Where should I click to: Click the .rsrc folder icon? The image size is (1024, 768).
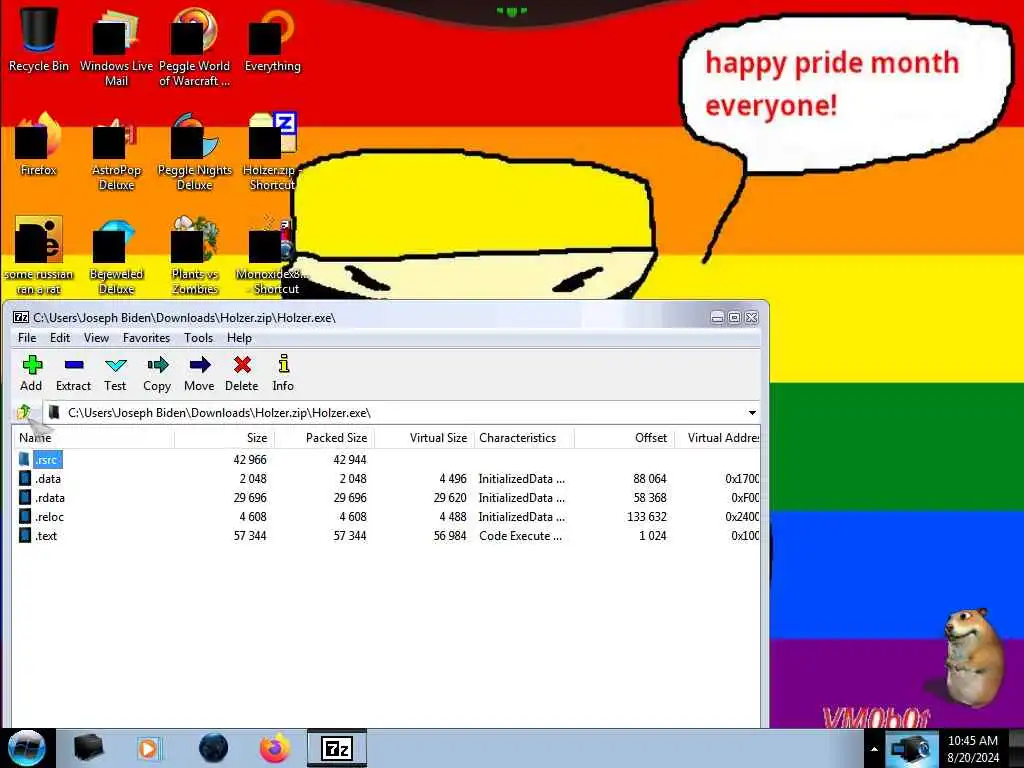click(25, 459)
